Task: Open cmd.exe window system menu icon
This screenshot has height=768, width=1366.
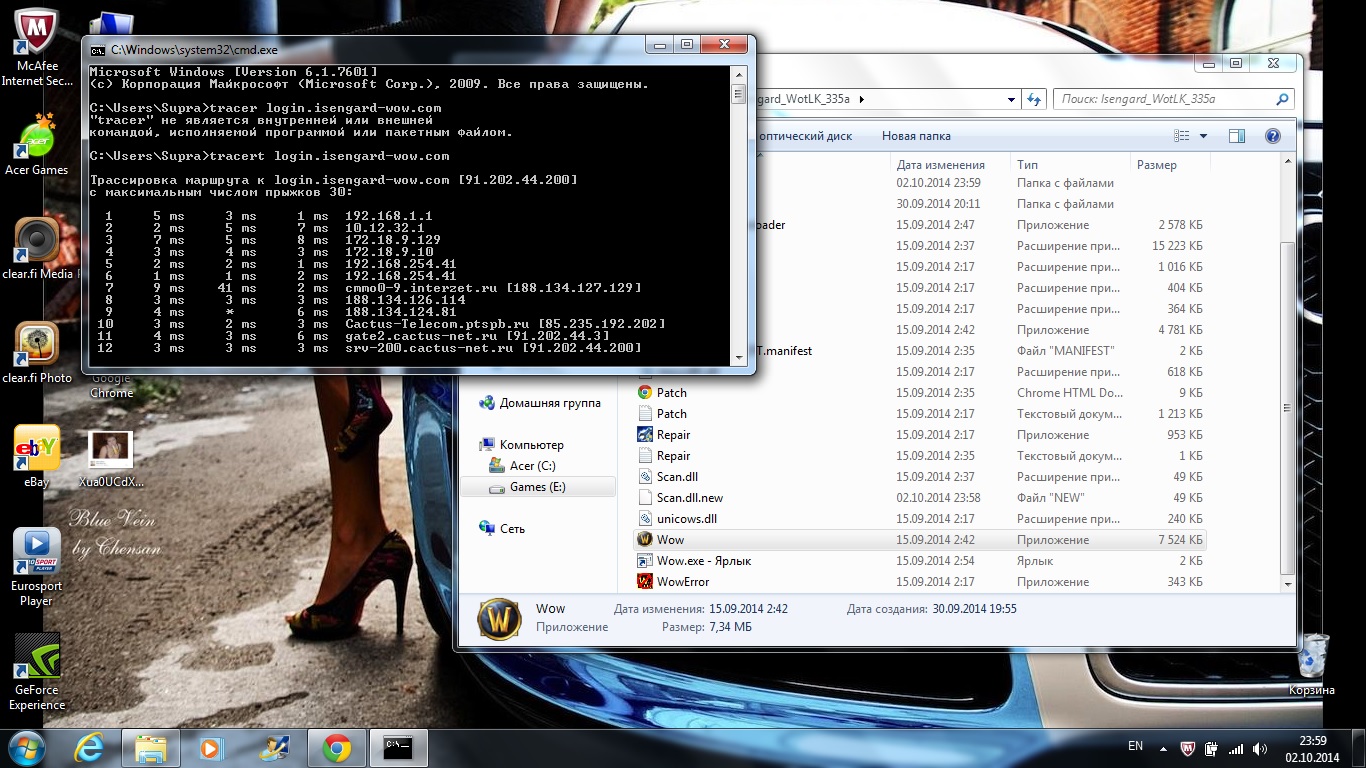Action: [x=97, y=49]
